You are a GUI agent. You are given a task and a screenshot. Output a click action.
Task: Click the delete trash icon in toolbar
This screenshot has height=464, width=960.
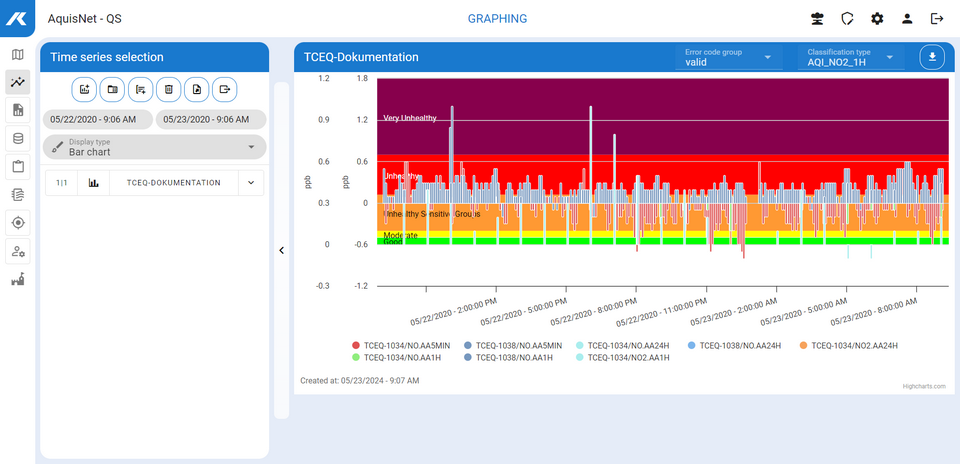coord(169,90)
